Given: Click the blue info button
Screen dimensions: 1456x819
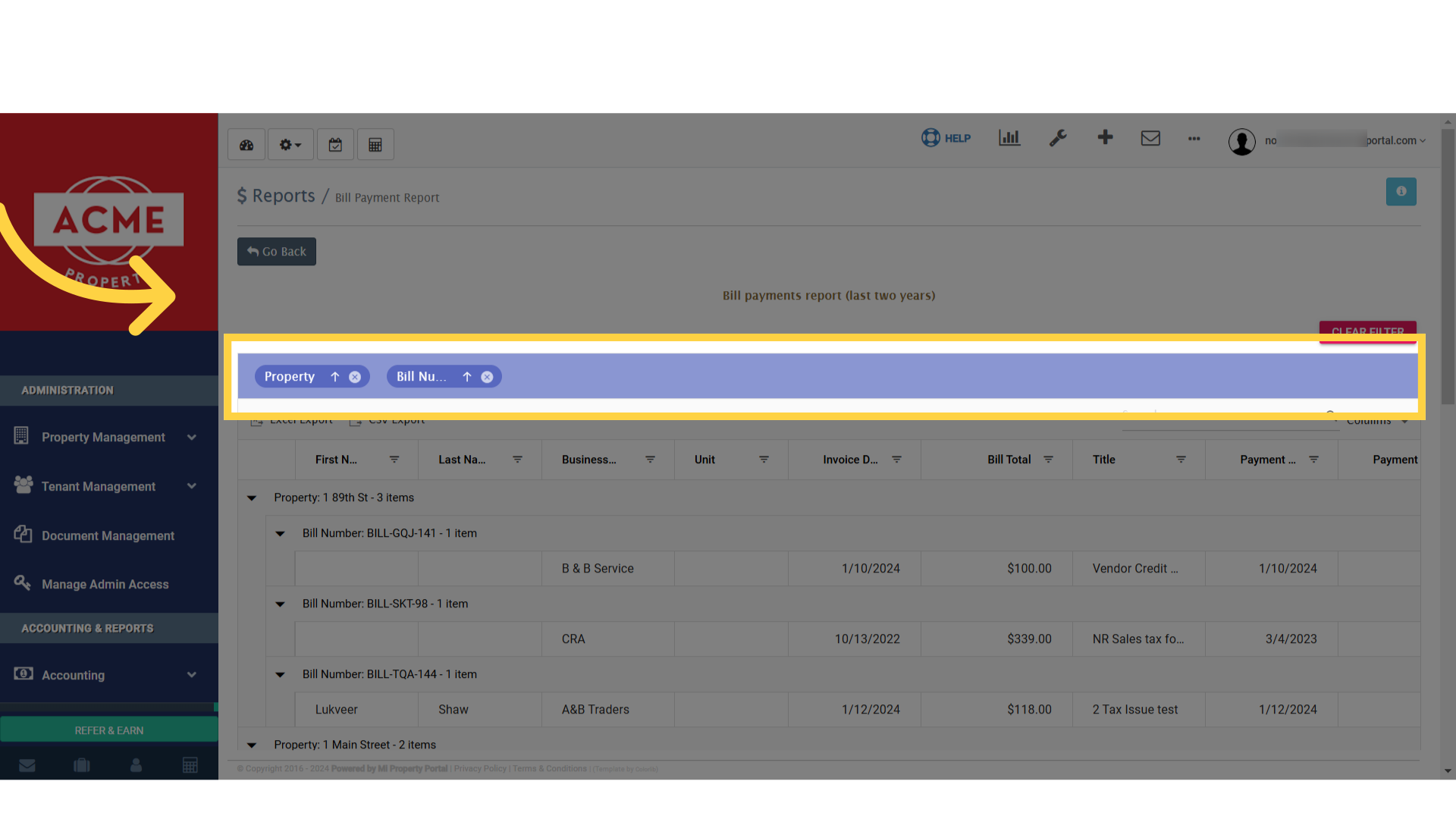Looking at the screenshot, I should click(x=1401, y=192).
